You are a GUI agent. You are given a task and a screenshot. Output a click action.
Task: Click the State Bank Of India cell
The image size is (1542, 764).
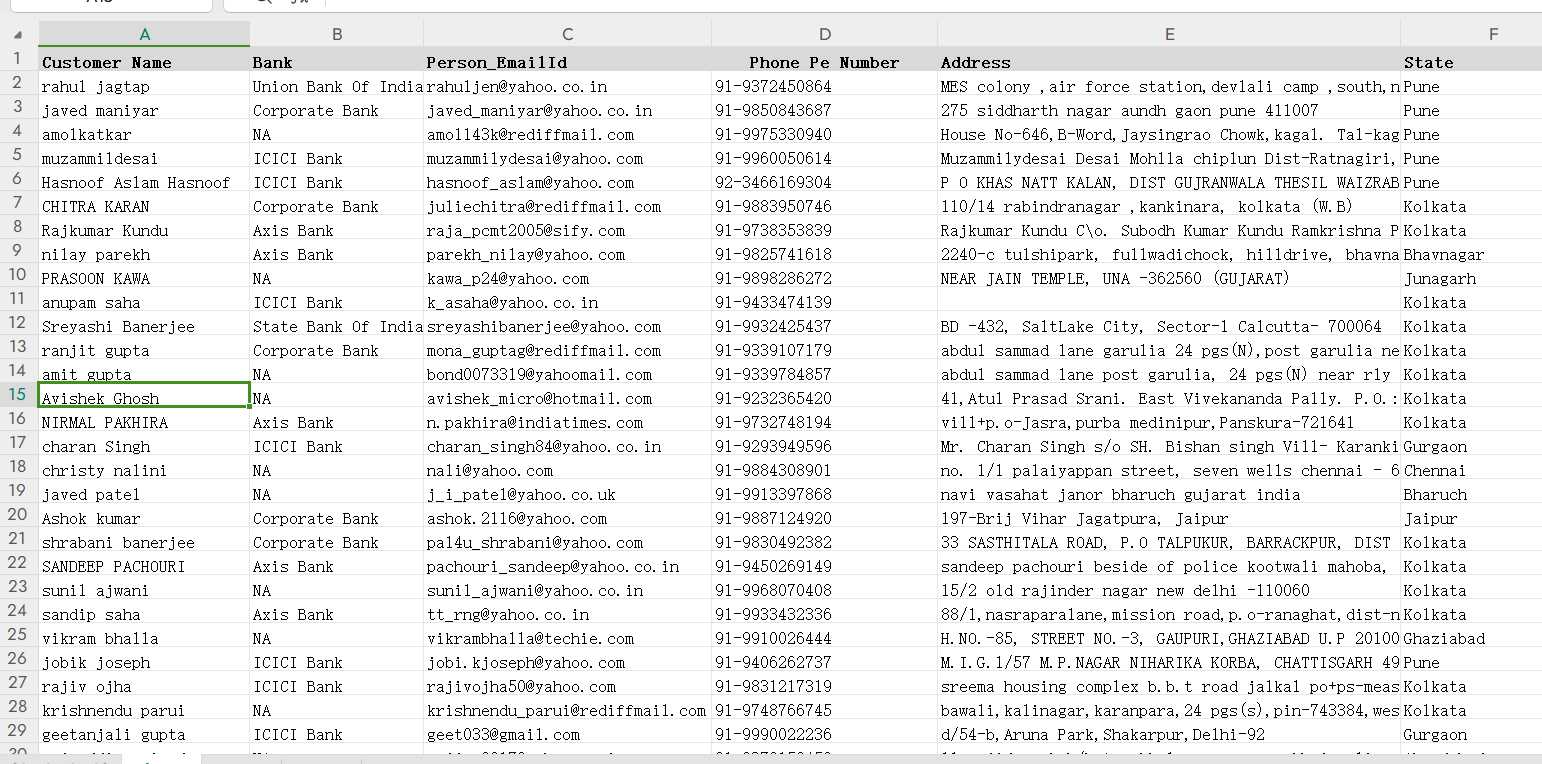pyautogui.click(x=337, y=327)
